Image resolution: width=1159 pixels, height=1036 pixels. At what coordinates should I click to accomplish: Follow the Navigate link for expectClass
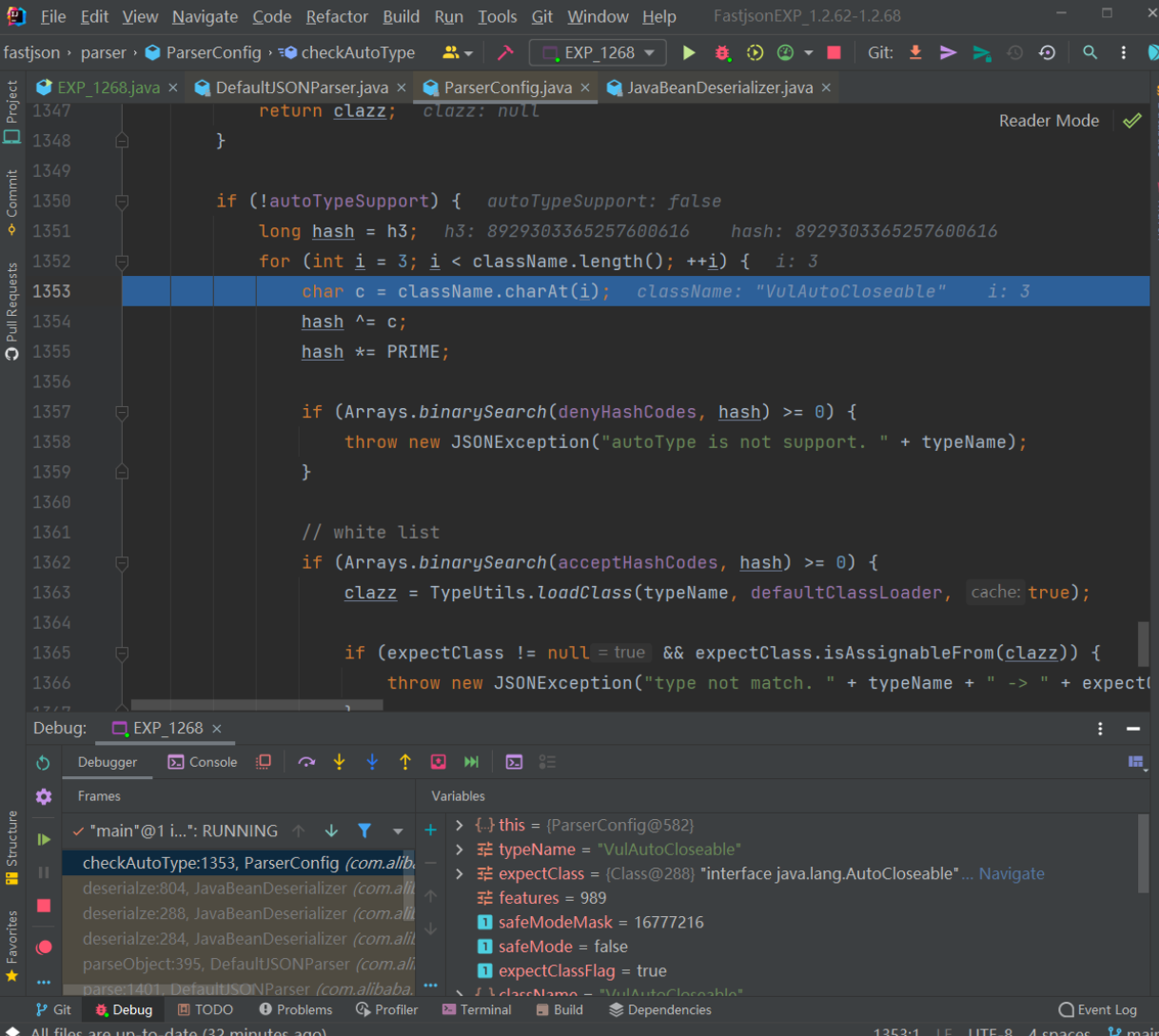pos(1011,873)
